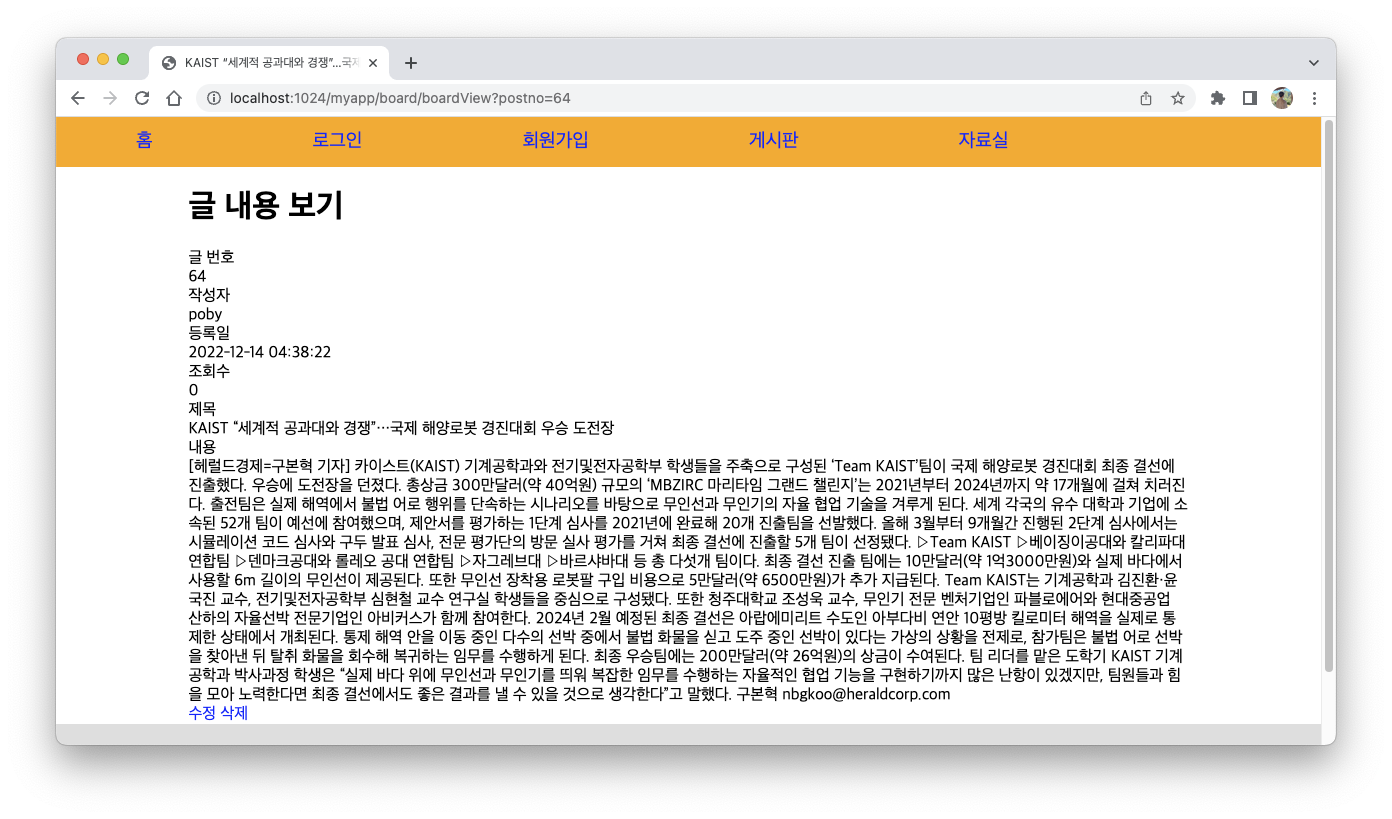Click the post title starting with KAIST
The width and height of the screenshot is (1392, 819).
[x=401, y=428]
